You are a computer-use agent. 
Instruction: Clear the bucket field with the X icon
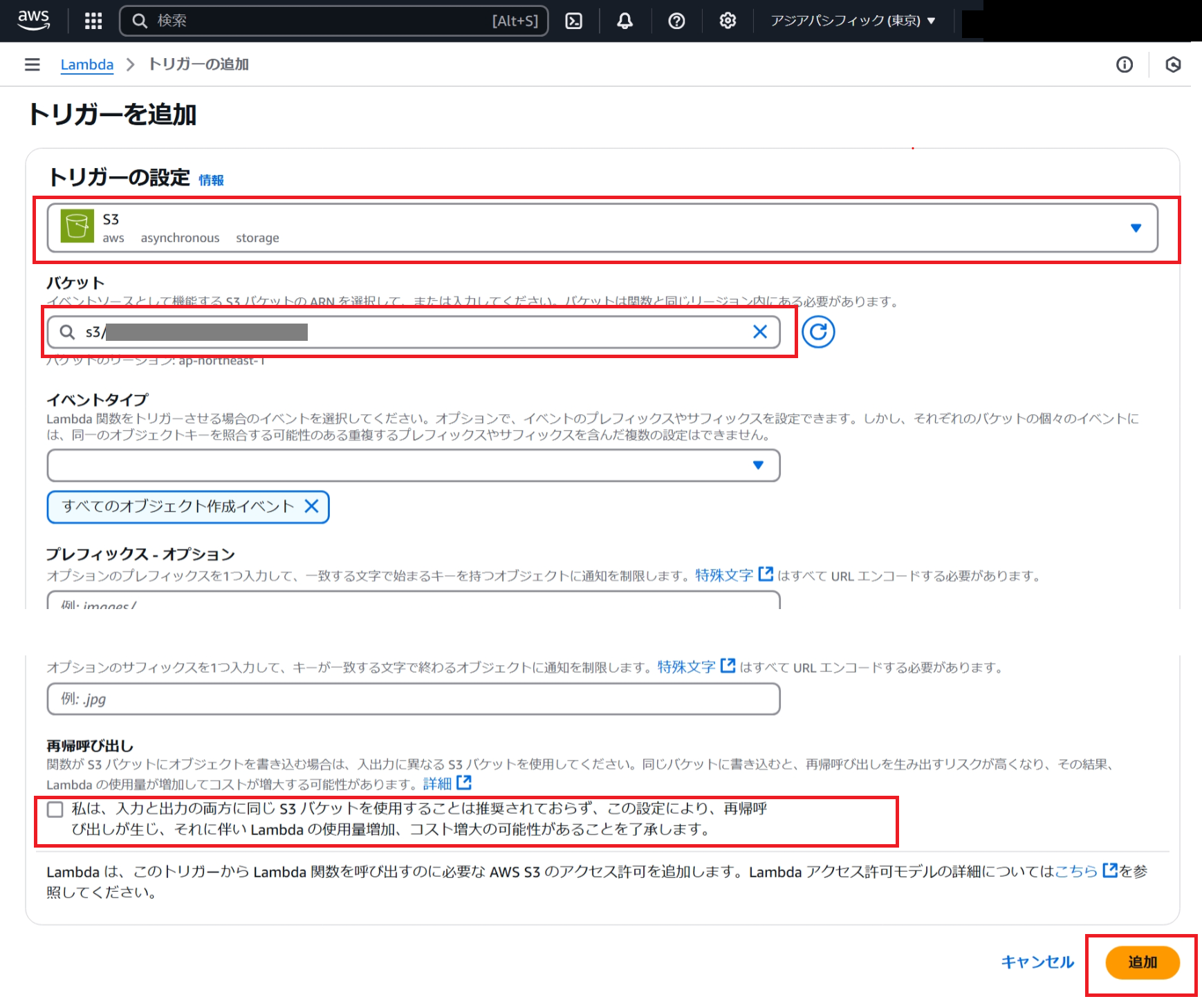click(x=760, y=332)
